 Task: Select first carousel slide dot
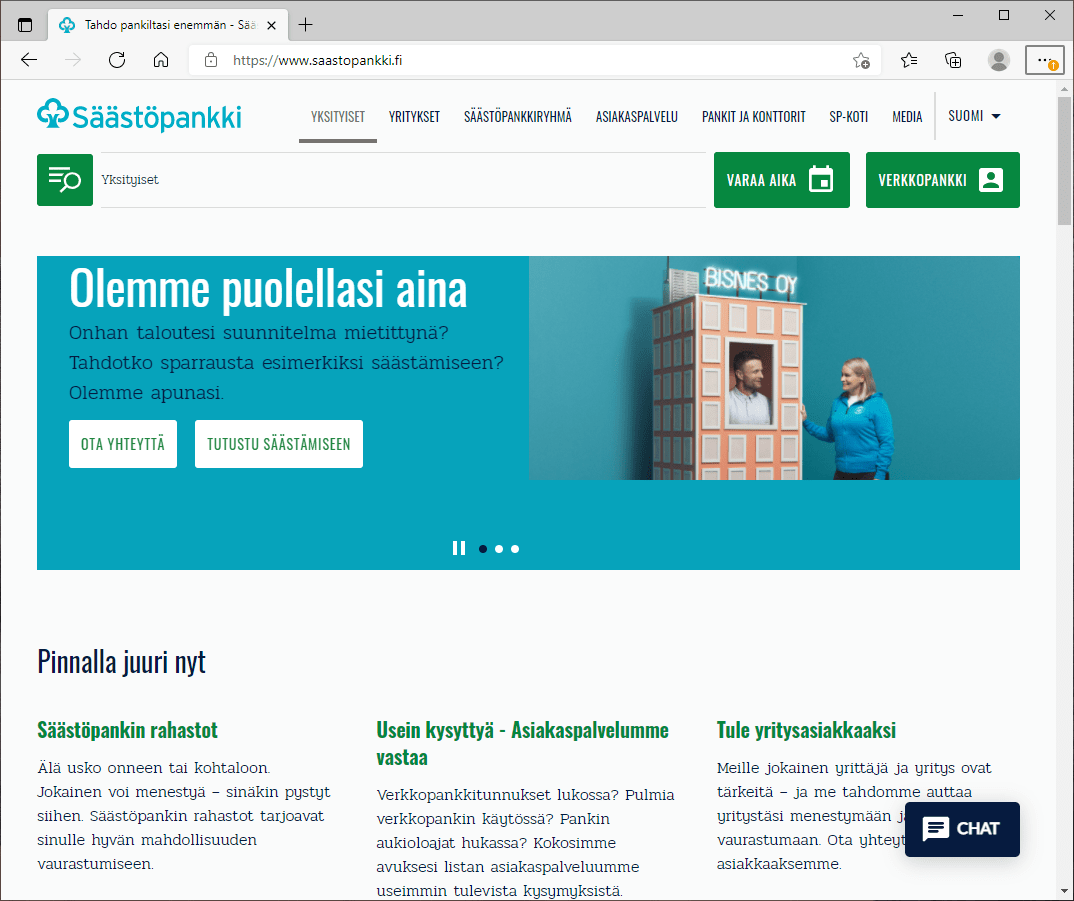pos(483,549)
